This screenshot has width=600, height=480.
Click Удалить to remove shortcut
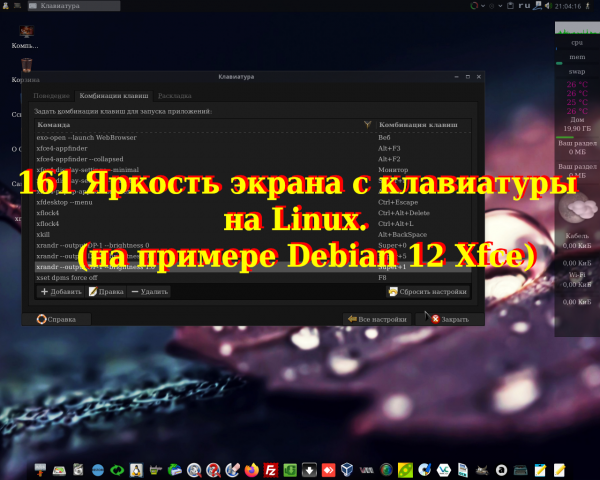pos(149,292)
